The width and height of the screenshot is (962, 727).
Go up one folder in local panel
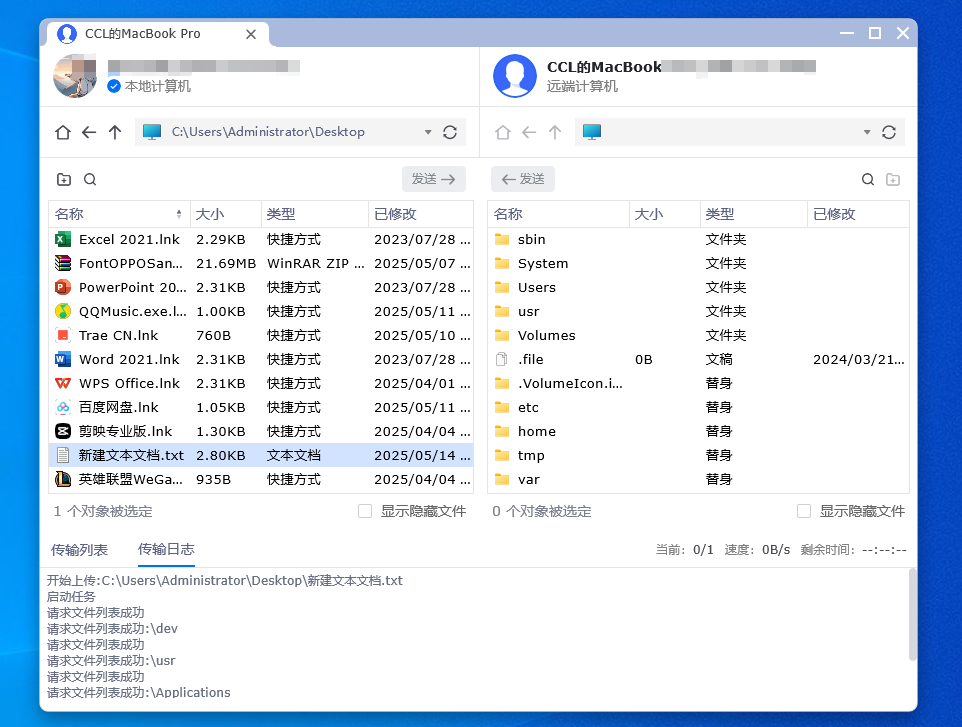pos(115,132)
